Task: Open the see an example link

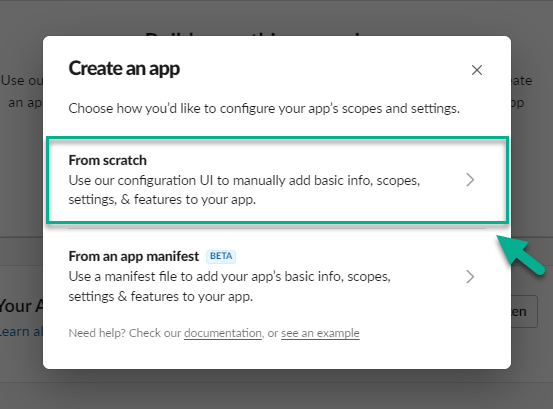Action: (320, 333)
